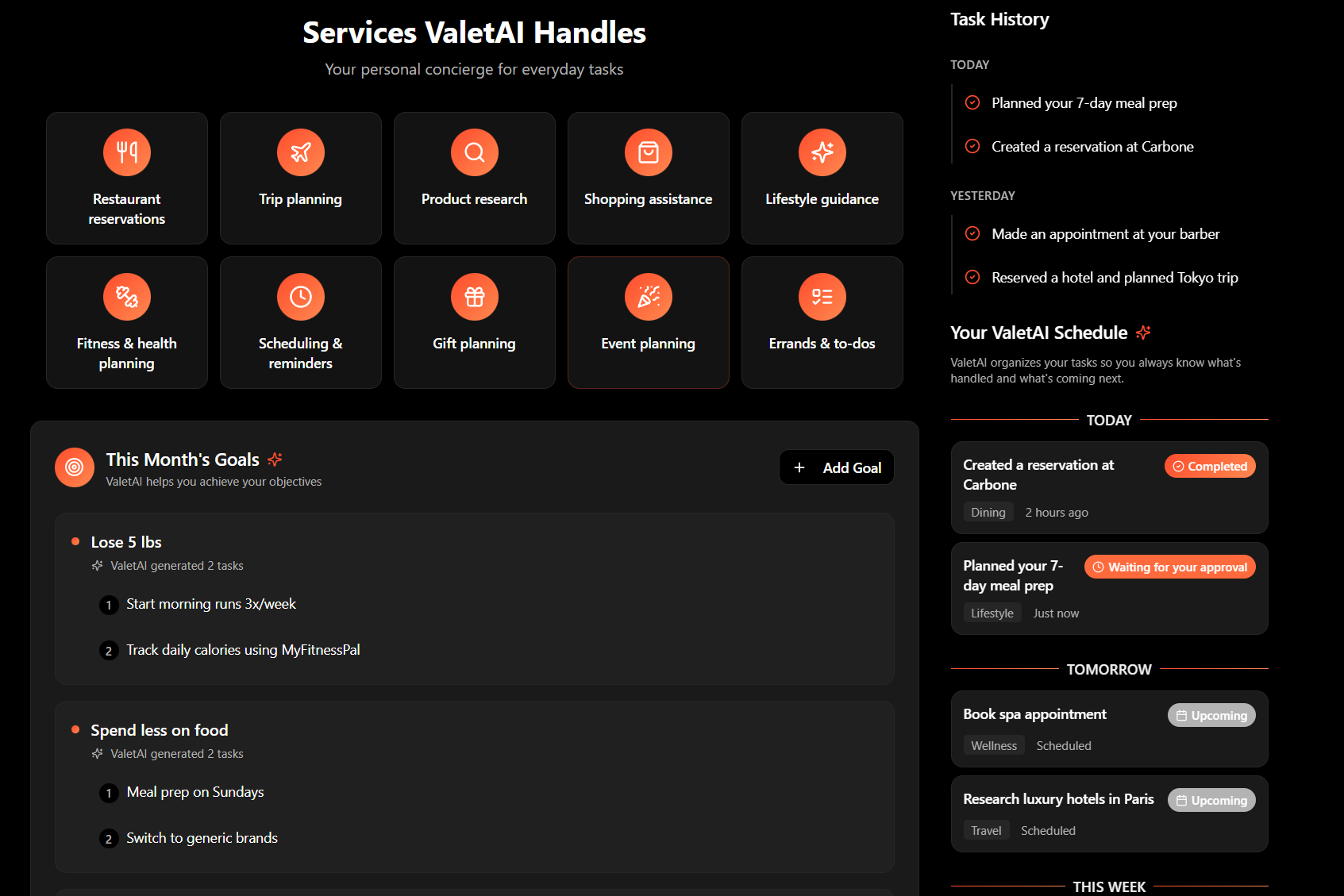Viewport: 1344px width, 896px height.
Task: Click the Errands & to-dos checklist icon
Action: click(x=822, y=297)
